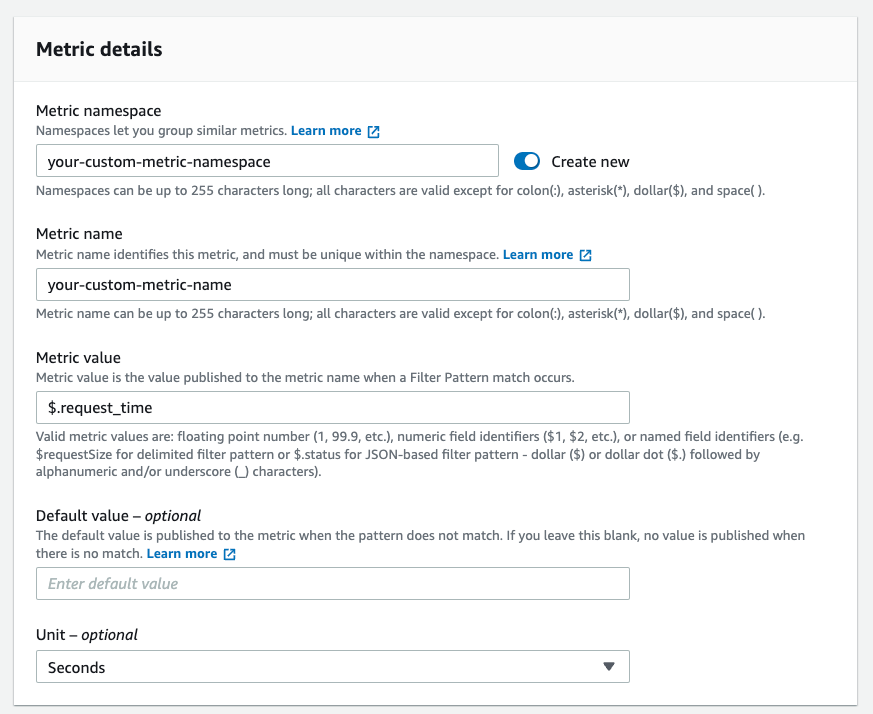Click the external link icon beside Default value Learn more
Image resolution: width=873 pixels, height=714 pixels.
pos(229,554)
